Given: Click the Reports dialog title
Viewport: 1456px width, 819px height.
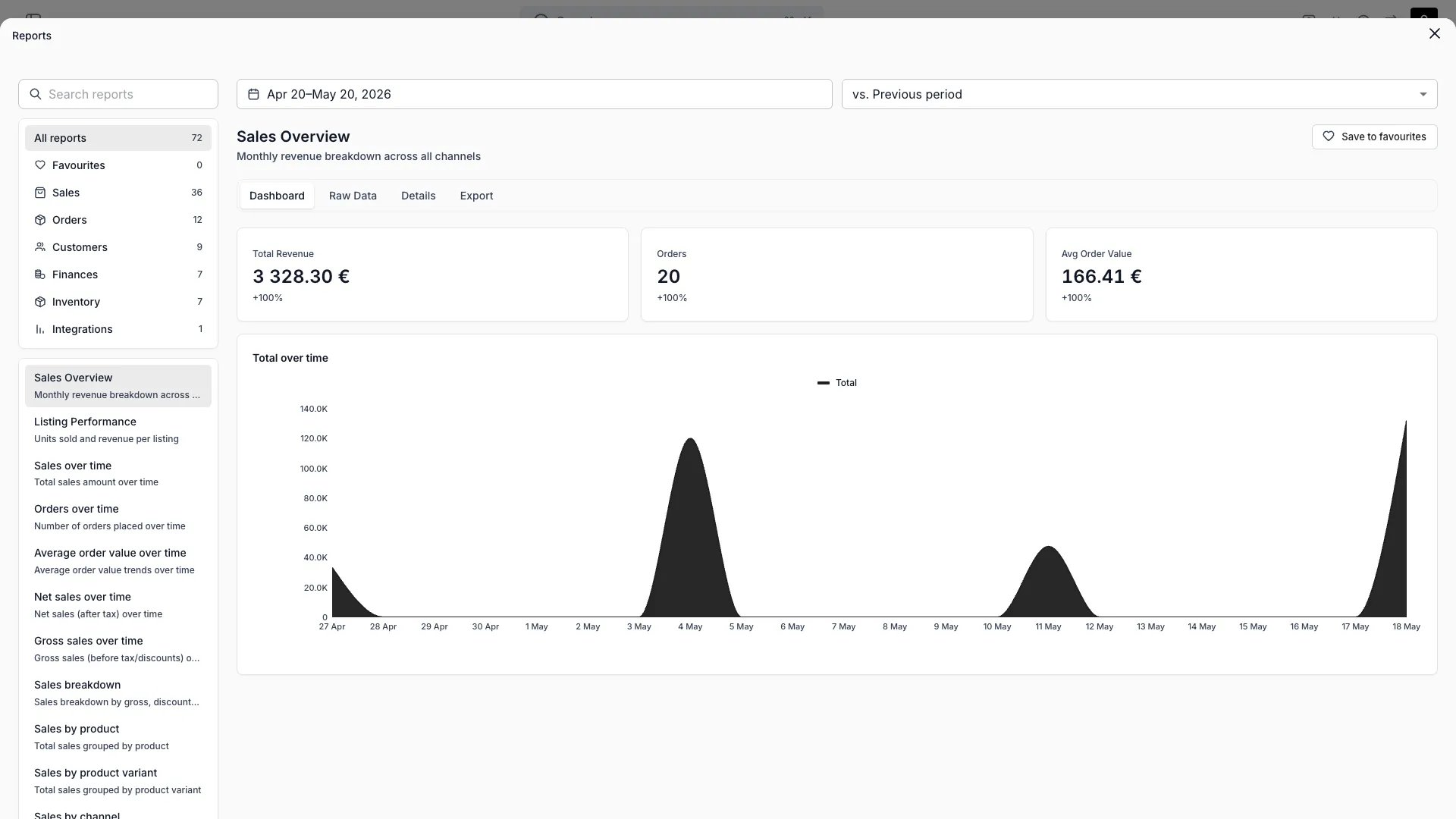Looking at the screenshot, I should [x=32, y=36].
